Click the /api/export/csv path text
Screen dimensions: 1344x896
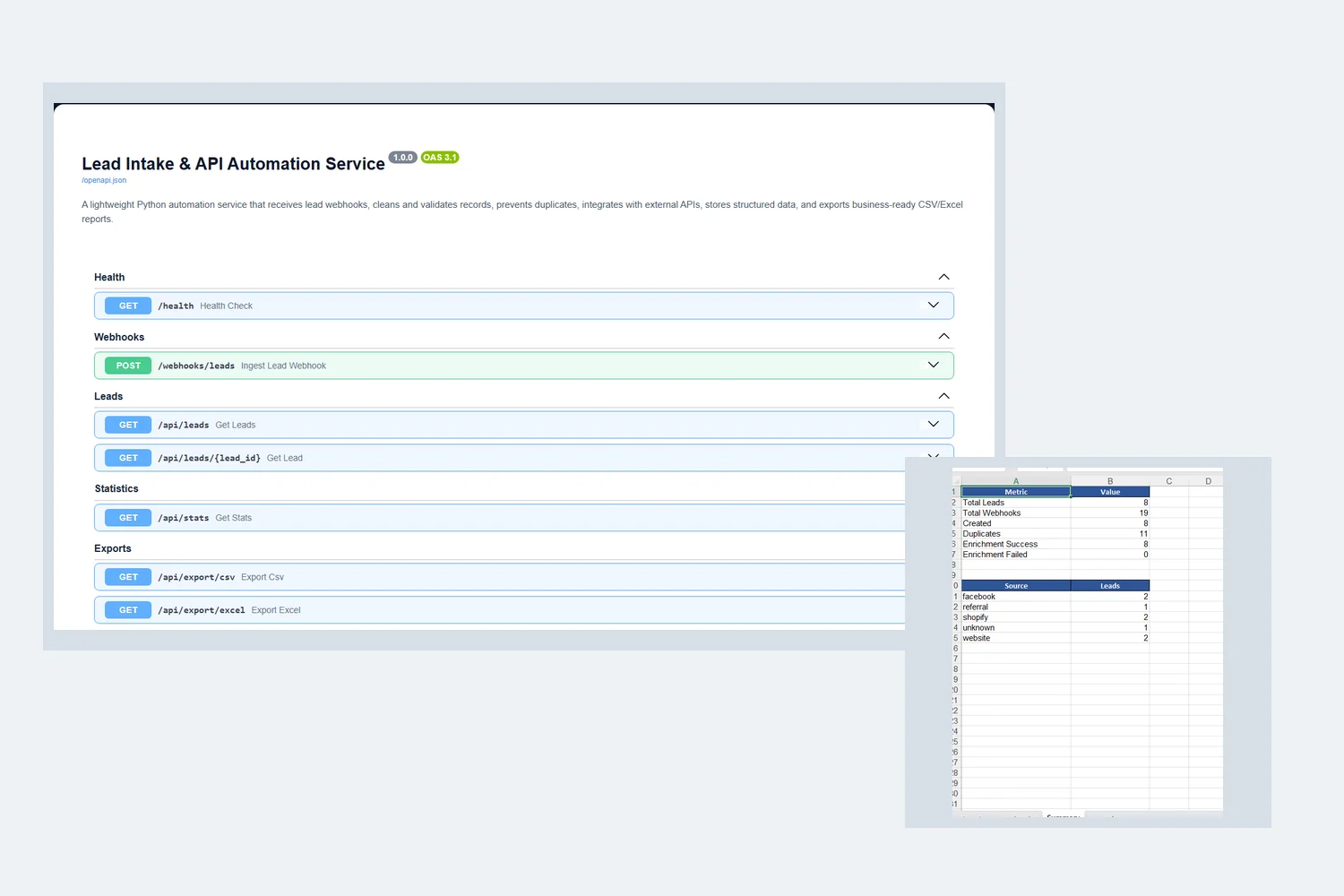pyautogui.click(x=196, y=577)
